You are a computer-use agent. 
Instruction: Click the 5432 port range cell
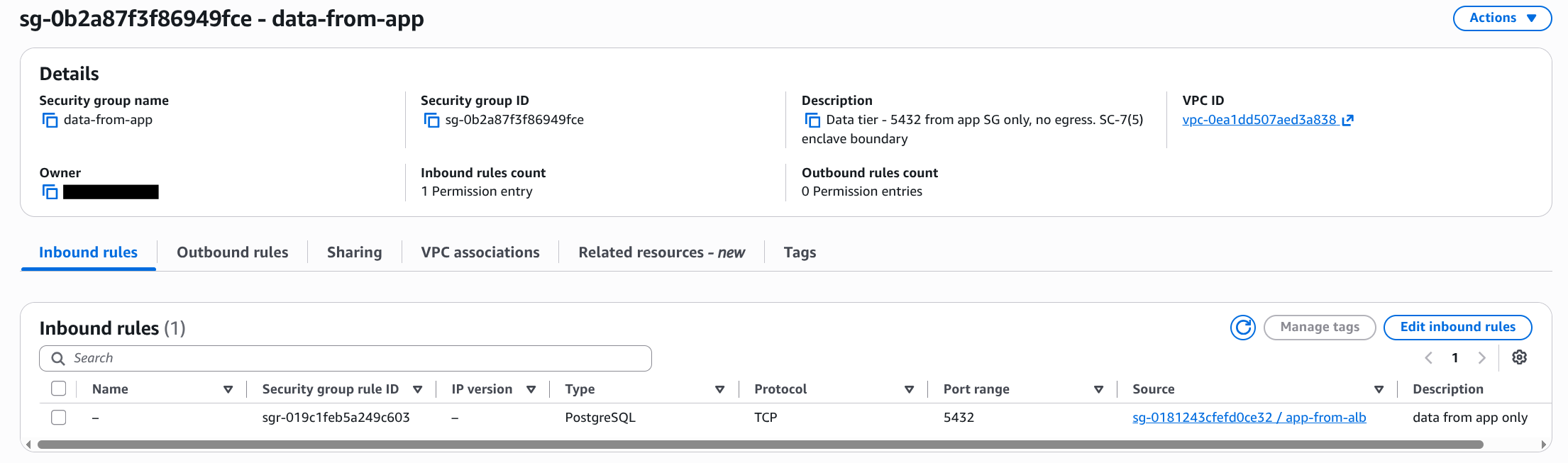[959, 418]
